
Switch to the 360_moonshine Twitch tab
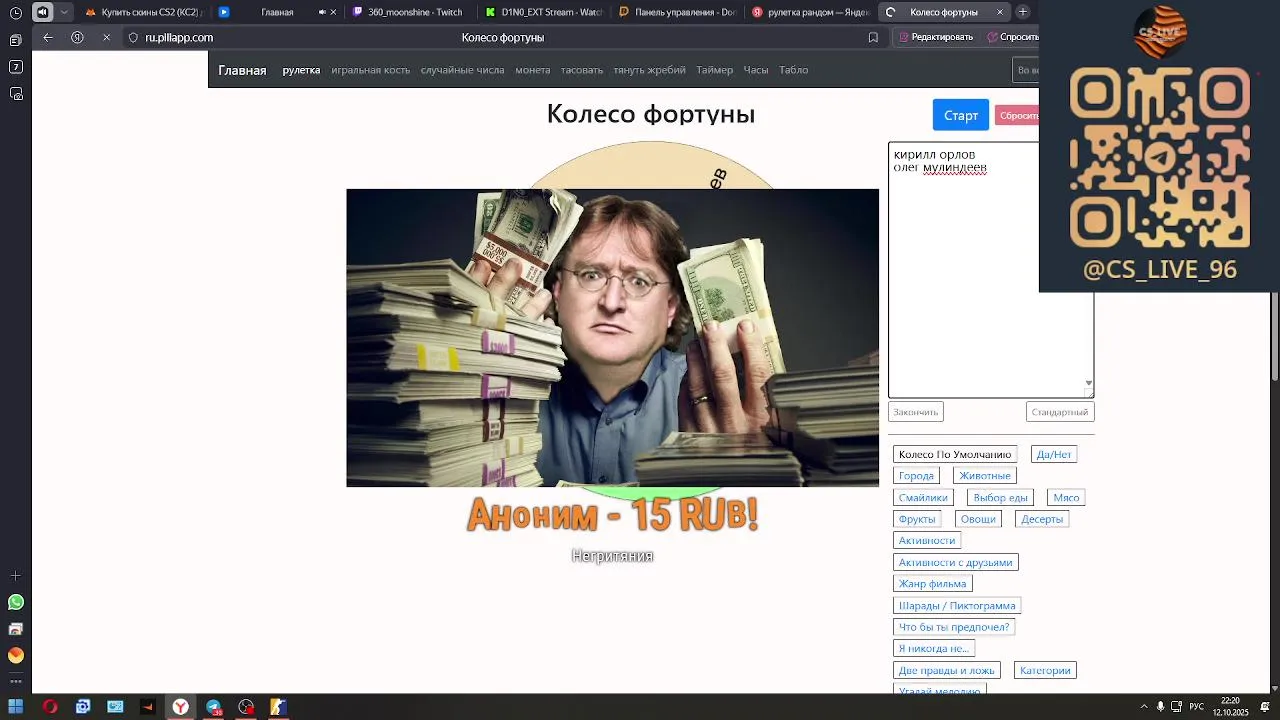pyautogui.click(x=407, y=12)
